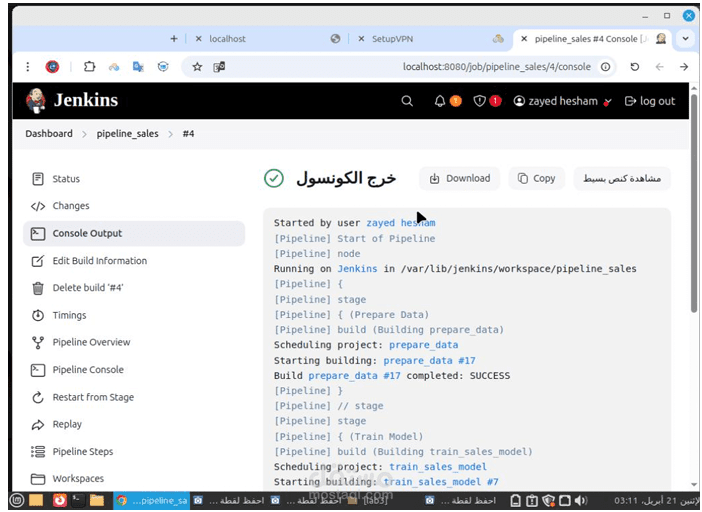Open zayed hesham user link in console
Image resolution: width=702 pixels, height=512 pixels.
coord(401,223)
